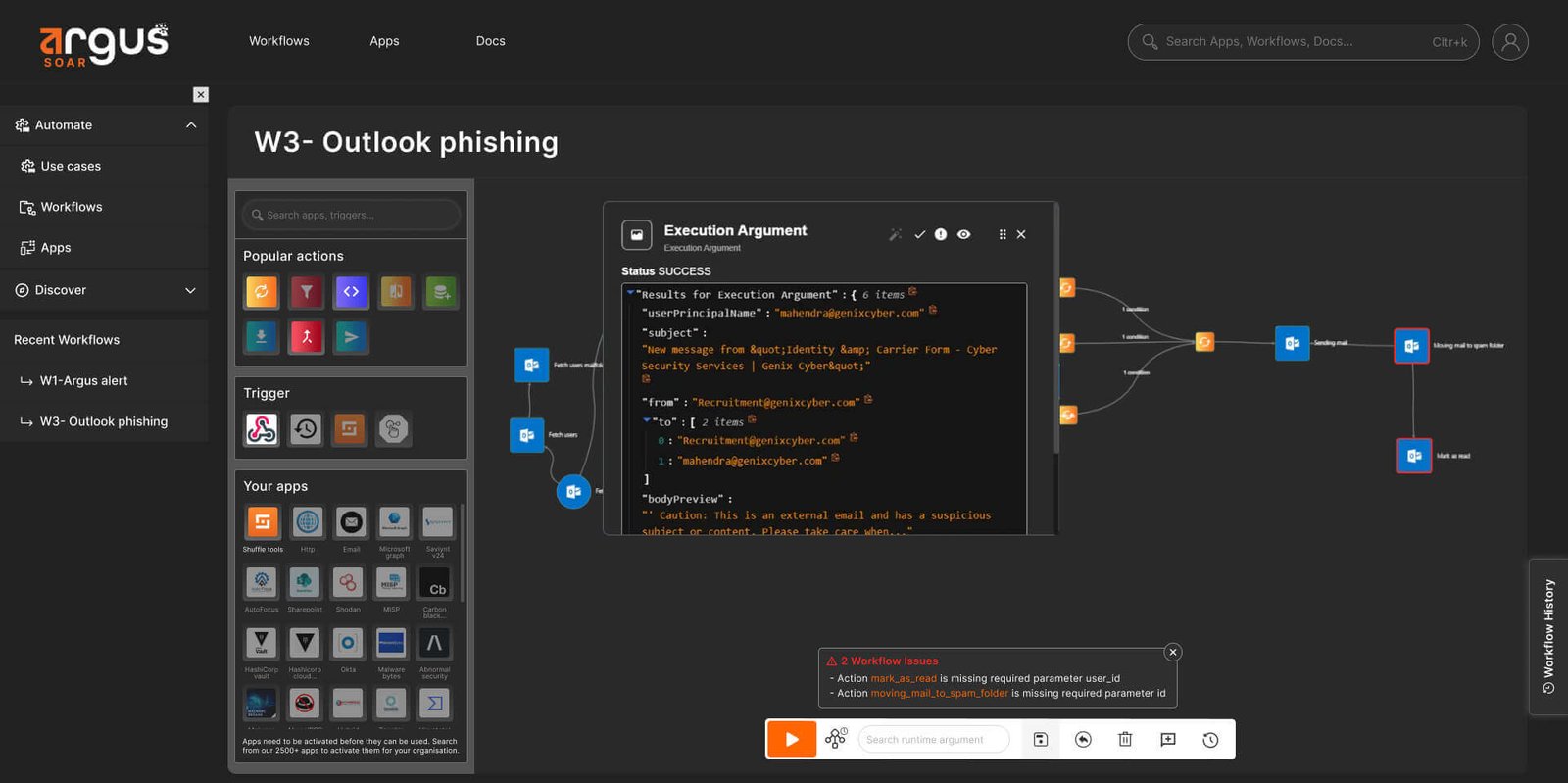Add the blue download popular action

coord(262,337)
